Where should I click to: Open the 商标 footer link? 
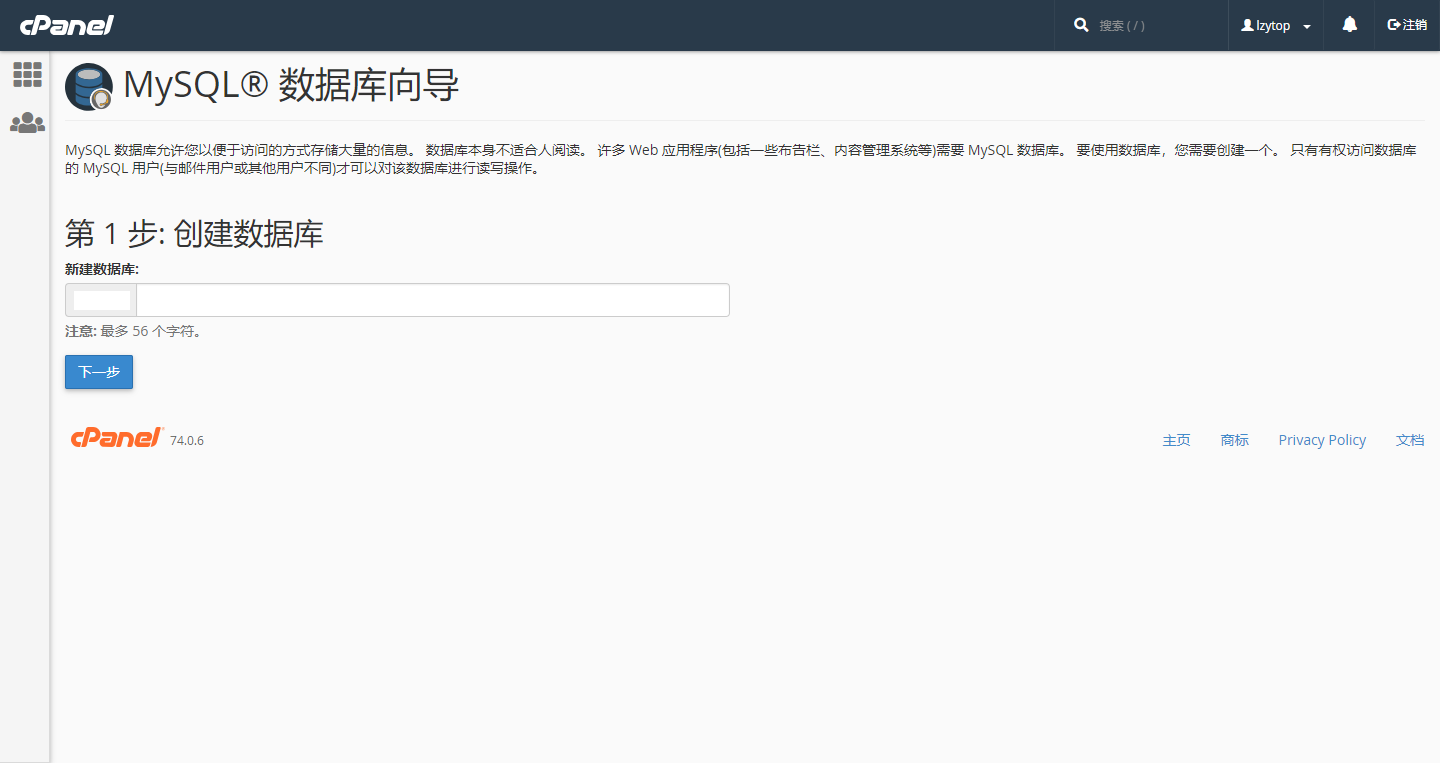[1235, 440]
